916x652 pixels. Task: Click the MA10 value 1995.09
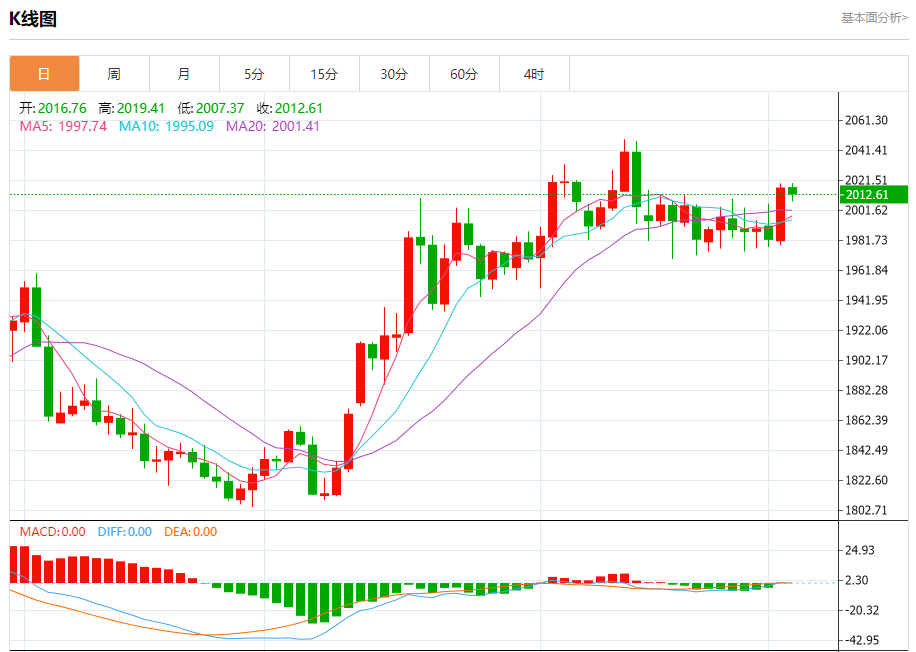(x=189, y=126)
